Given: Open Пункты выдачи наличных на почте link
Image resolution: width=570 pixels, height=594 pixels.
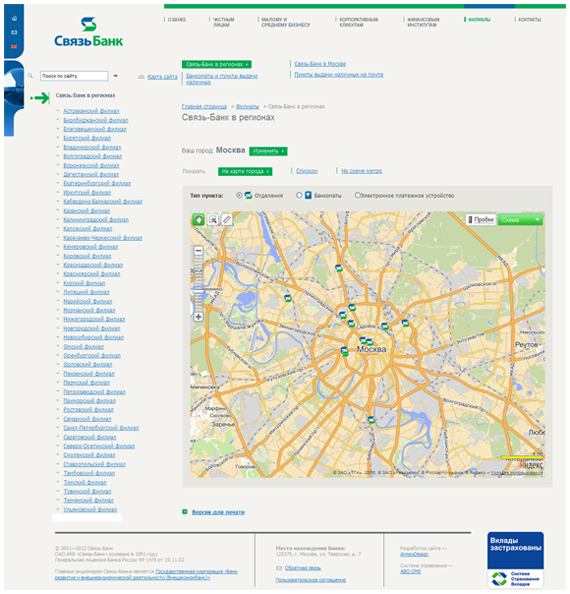Looking at the screenshot, I should (x=339, y=75).
